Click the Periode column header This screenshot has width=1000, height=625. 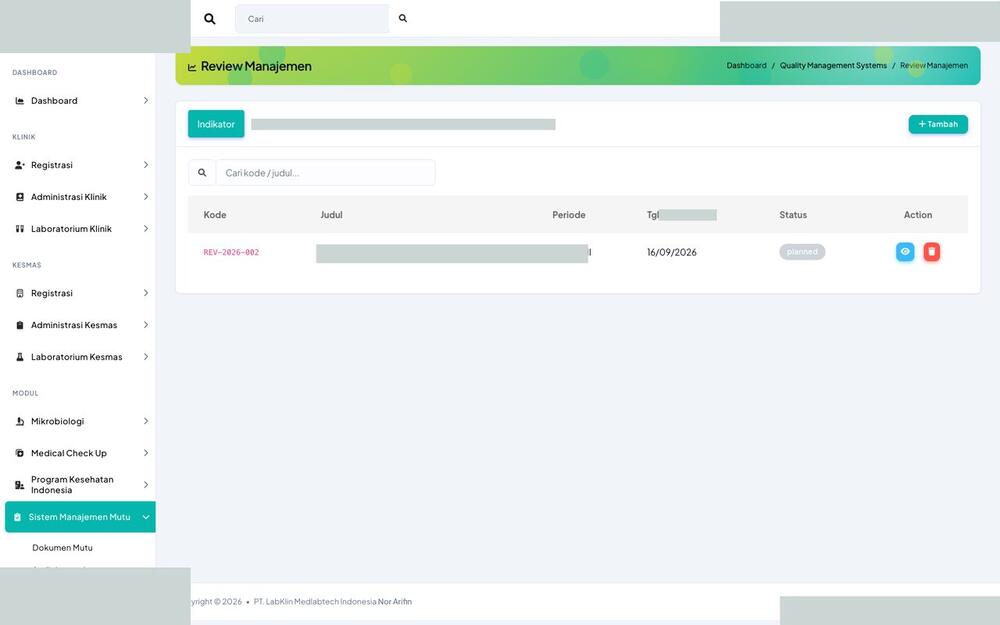(x=569, y=215)
